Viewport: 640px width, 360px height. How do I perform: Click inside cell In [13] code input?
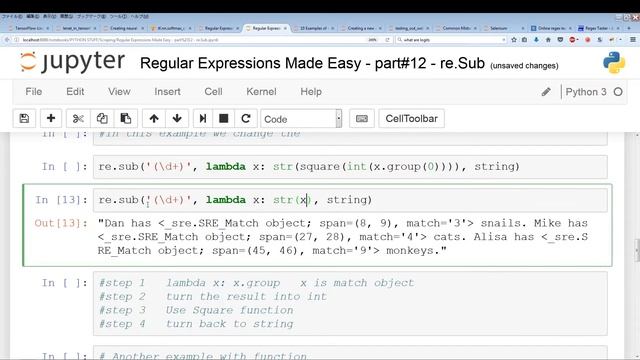tap(350, 200)
